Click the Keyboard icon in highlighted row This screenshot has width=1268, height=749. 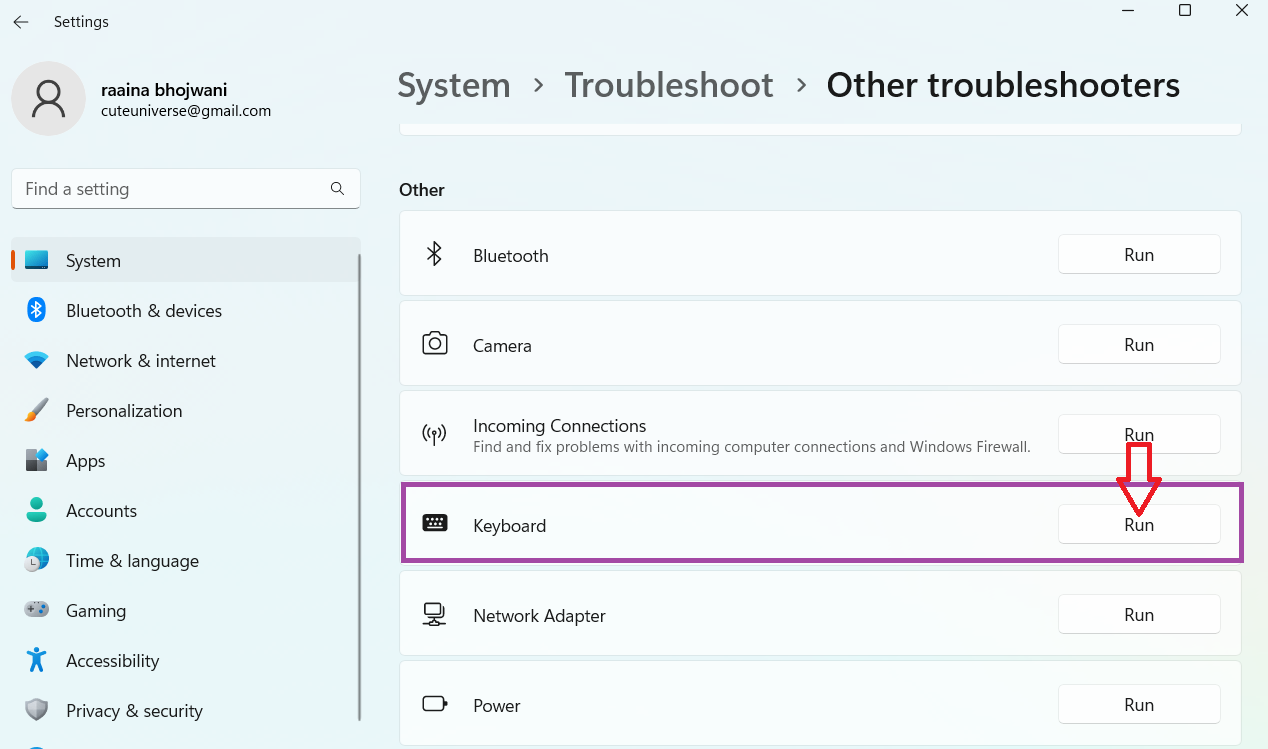pos(435,524)
